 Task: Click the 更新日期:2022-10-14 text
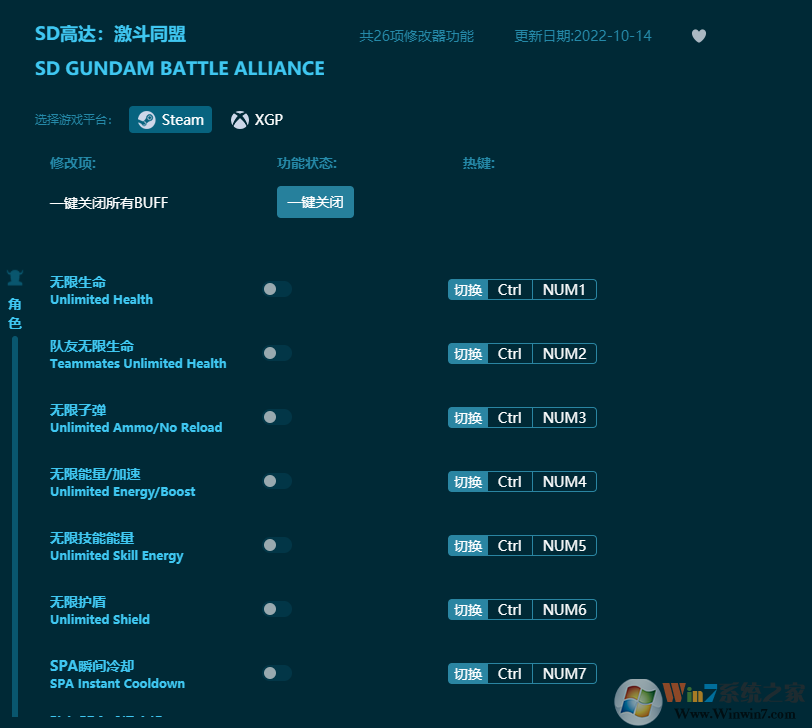tap(583, 36)
